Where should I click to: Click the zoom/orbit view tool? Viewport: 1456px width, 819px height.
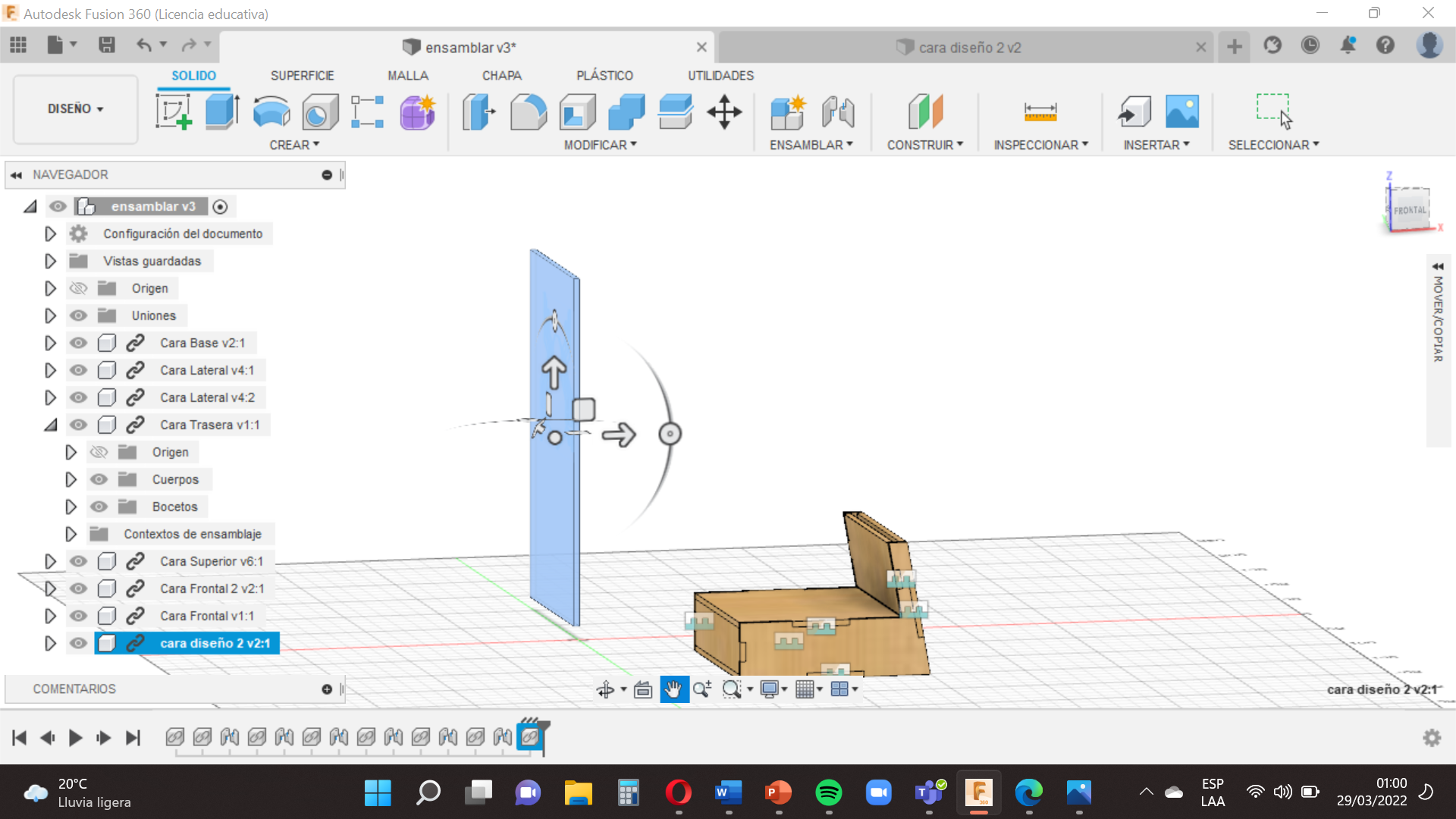605,689
